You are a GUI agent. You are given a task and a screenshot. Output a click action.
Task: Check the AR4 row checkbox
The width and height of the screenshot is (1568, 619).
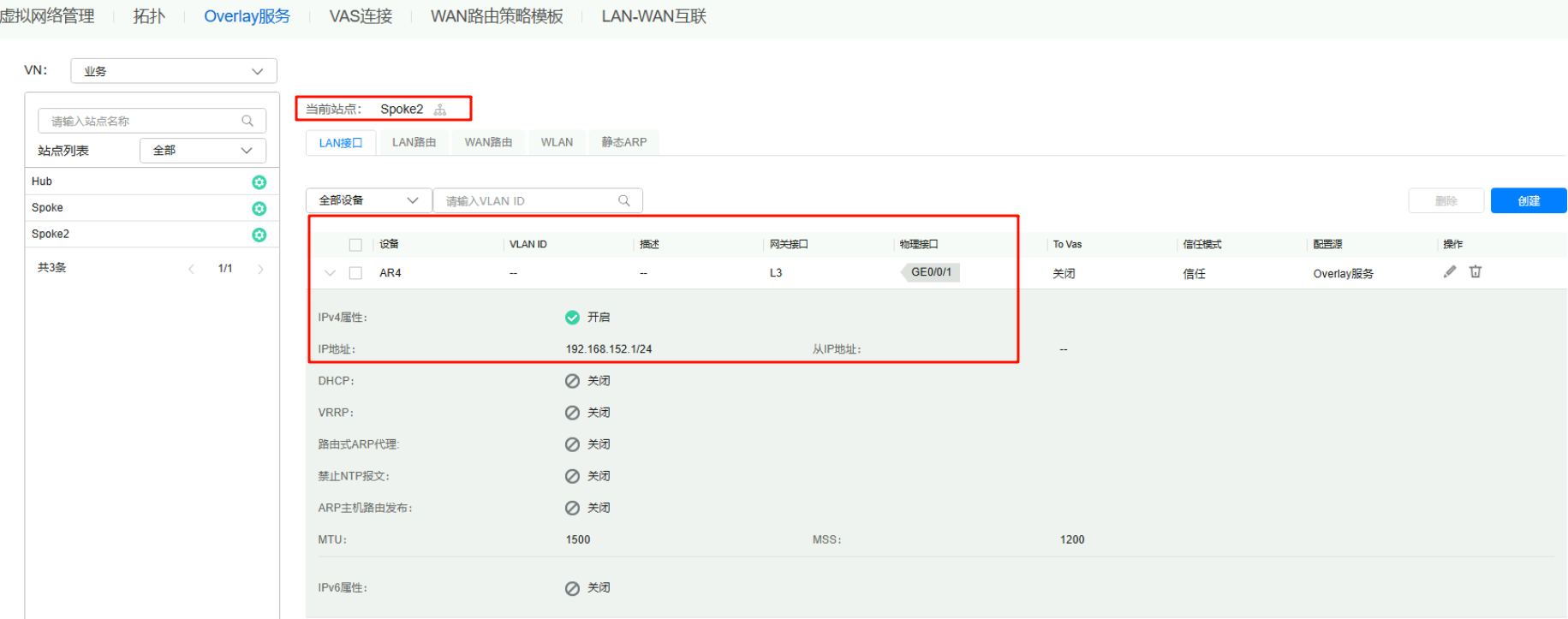coord(355,273)
